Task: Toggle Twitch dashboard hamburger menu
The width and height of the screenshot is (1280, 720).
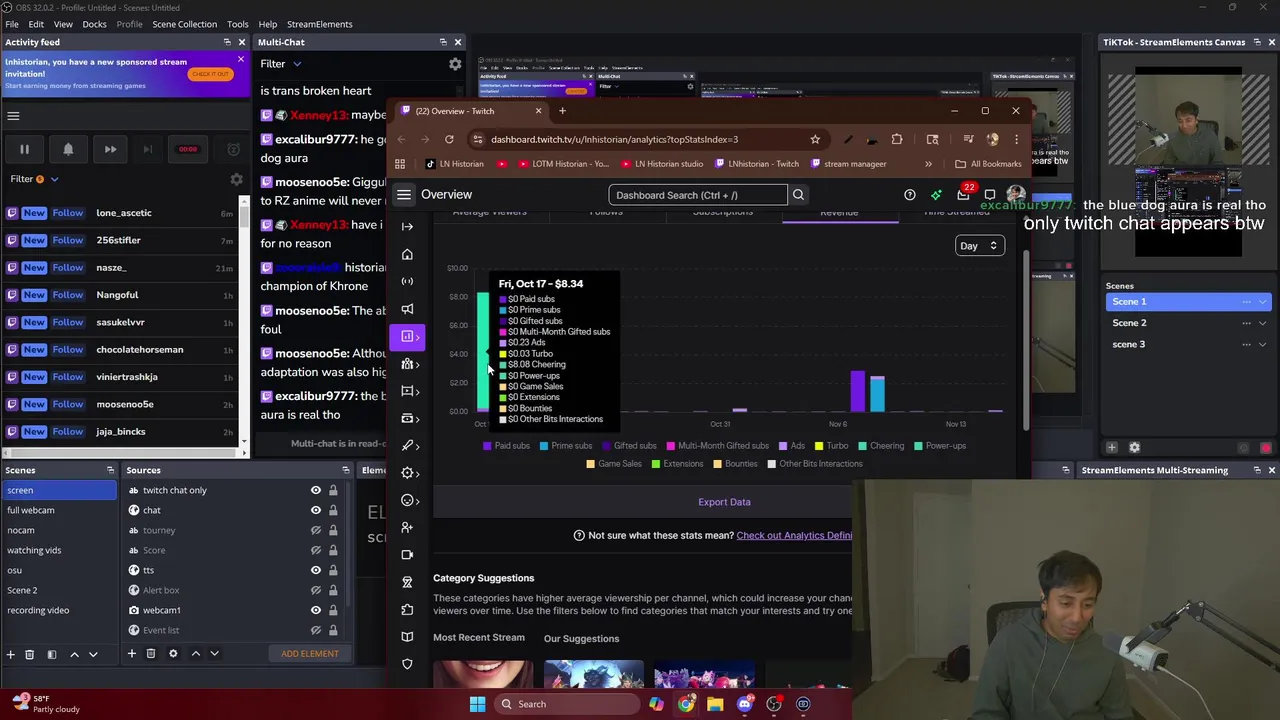Action: [x=404, y=195]
